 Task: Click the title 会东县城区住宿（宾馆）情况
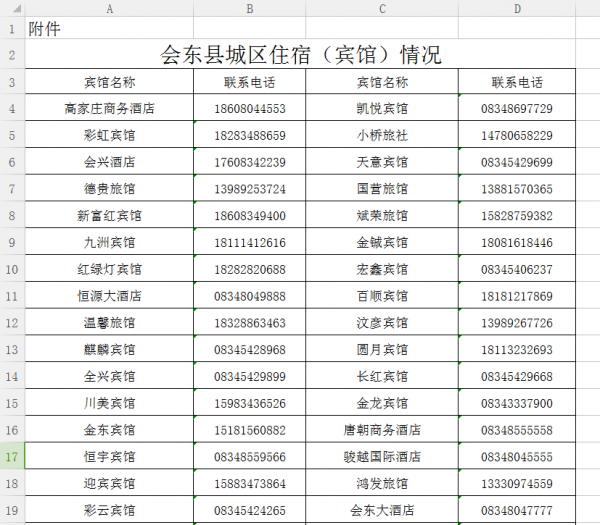click(x=300, y=54)
